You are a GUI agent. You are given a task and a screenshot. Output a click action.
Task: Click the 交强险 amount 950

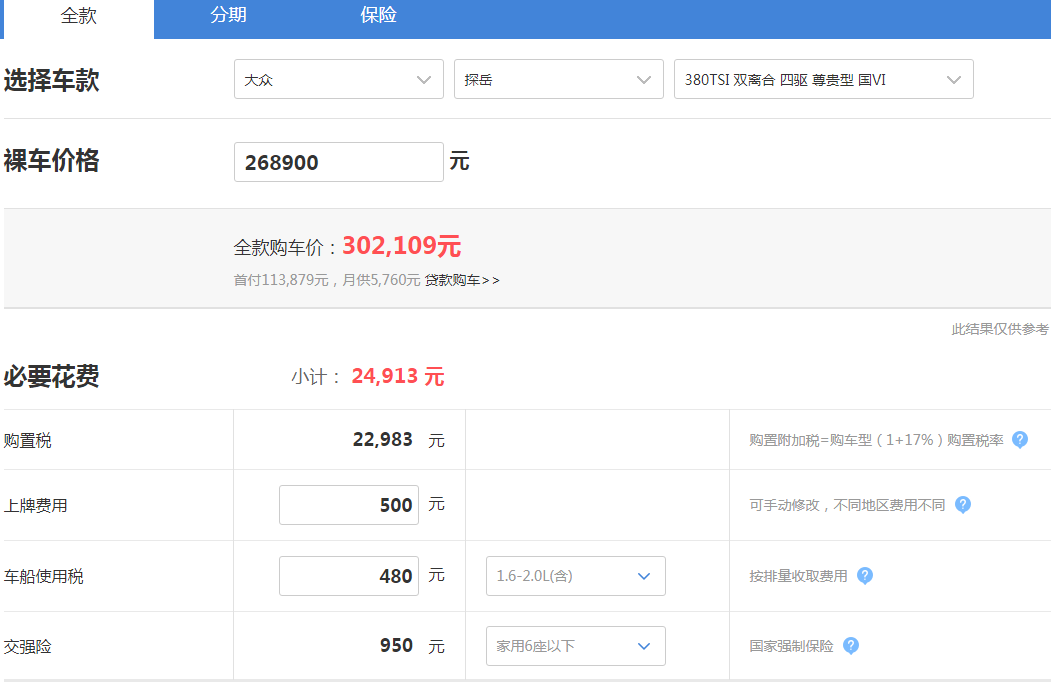tap(396, 646)
